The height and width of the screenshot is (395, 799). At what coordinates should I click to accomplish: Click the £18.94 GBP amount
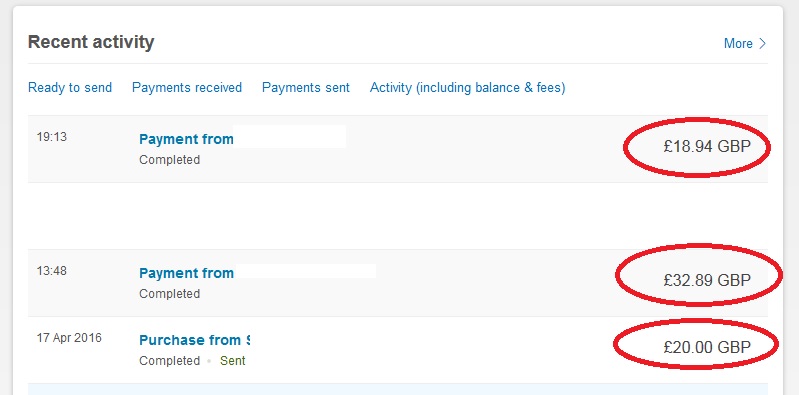(707, 146)
